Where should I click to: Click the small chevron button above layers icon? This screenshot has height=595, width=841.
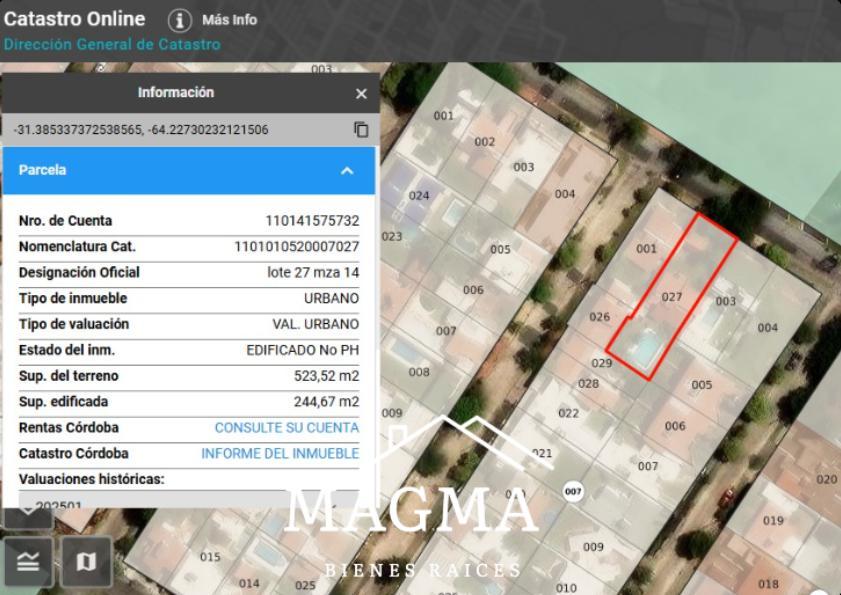point(28,517)
